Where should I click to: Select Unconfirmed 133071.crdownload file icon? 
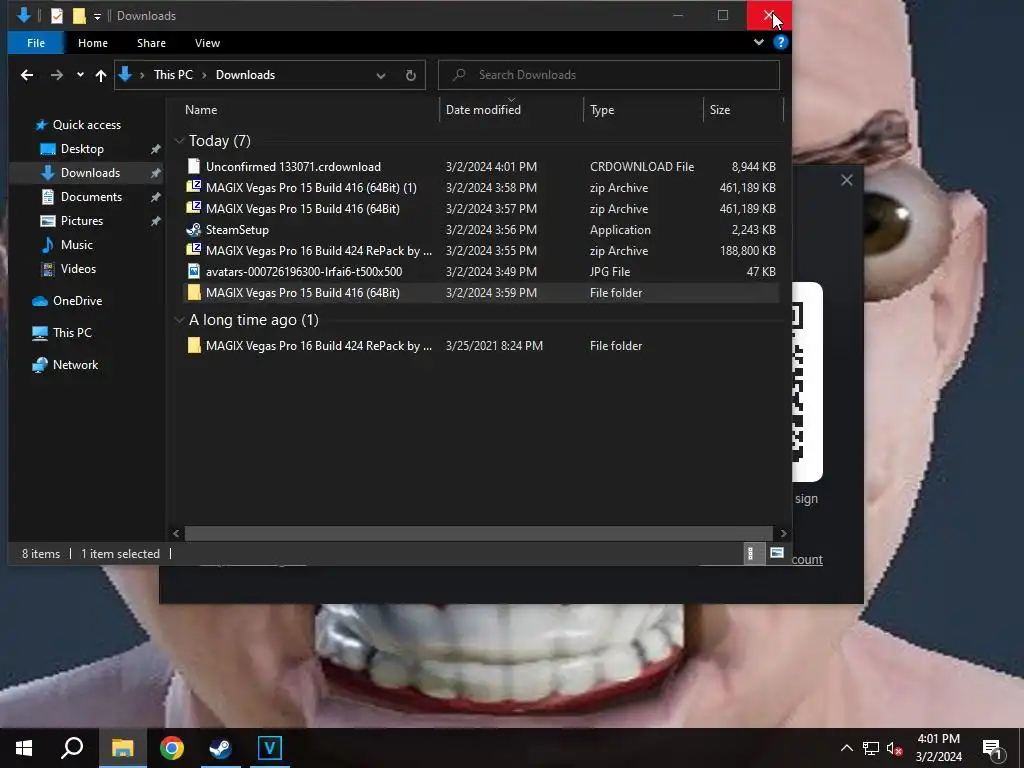(193, 167)
